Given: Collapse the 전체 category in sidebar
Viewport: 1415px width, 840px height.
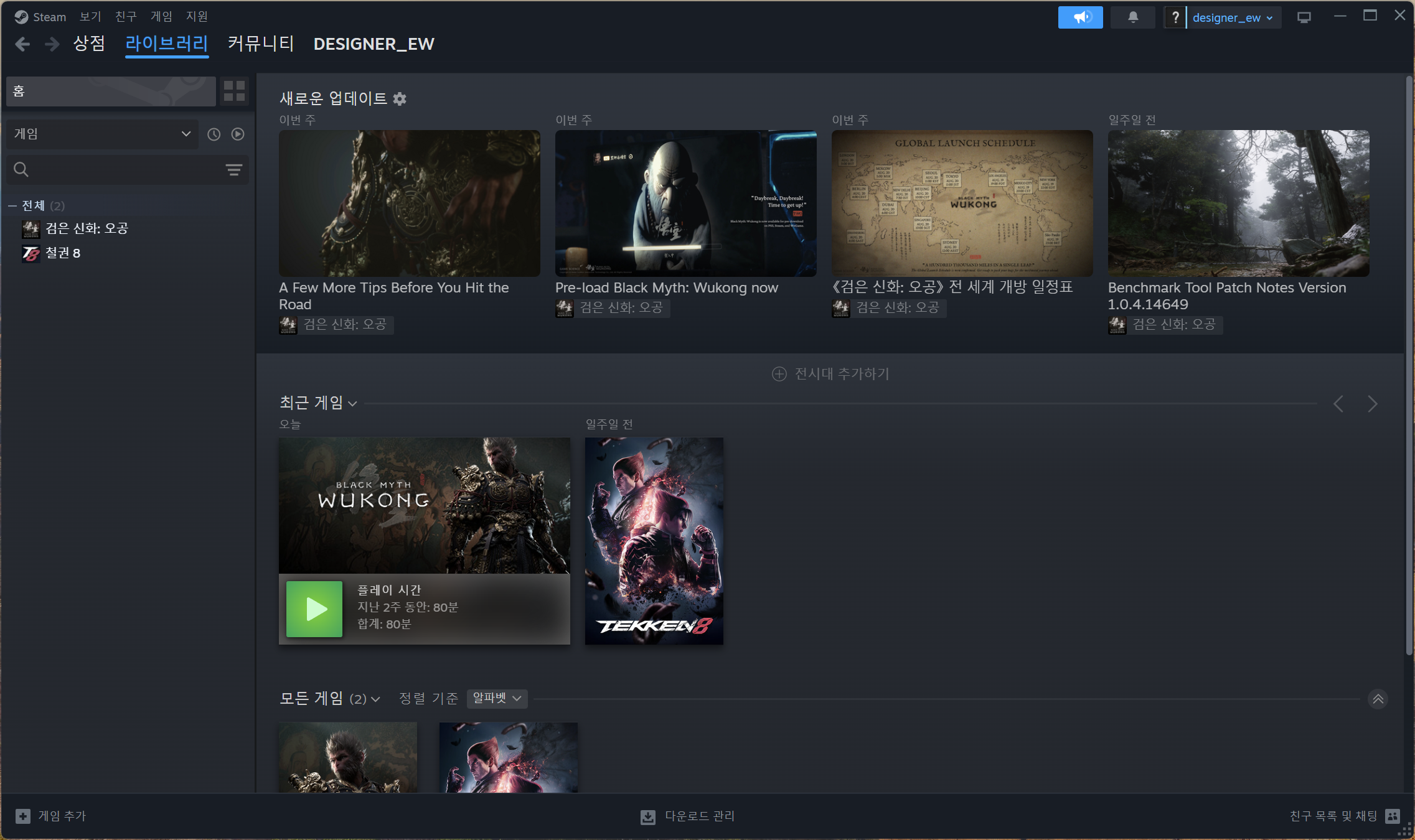Looking at the screenshot, I should click(12, 205).
